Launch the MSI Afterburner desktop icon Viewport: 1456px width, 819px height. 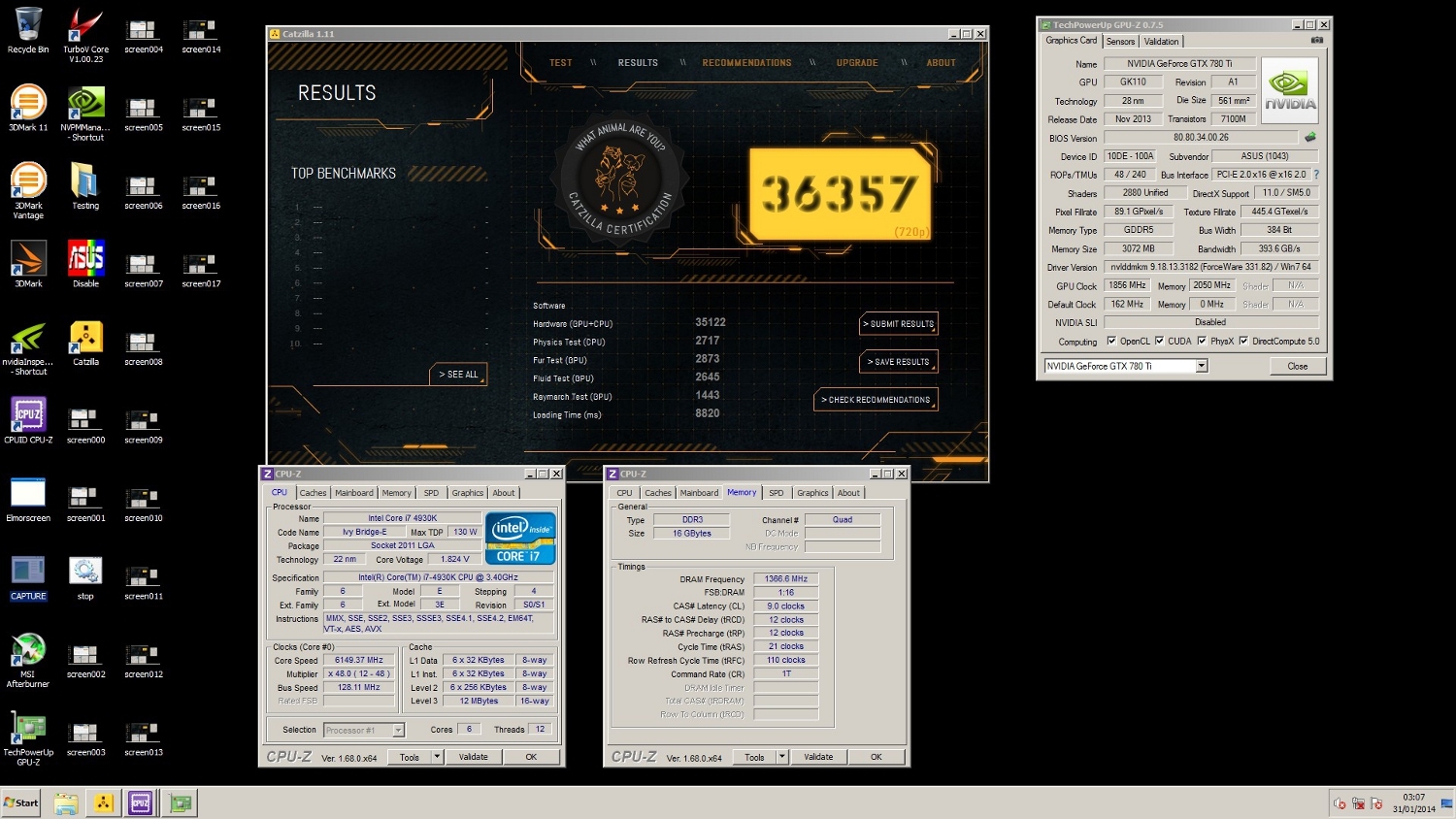[x=28, y=660]
